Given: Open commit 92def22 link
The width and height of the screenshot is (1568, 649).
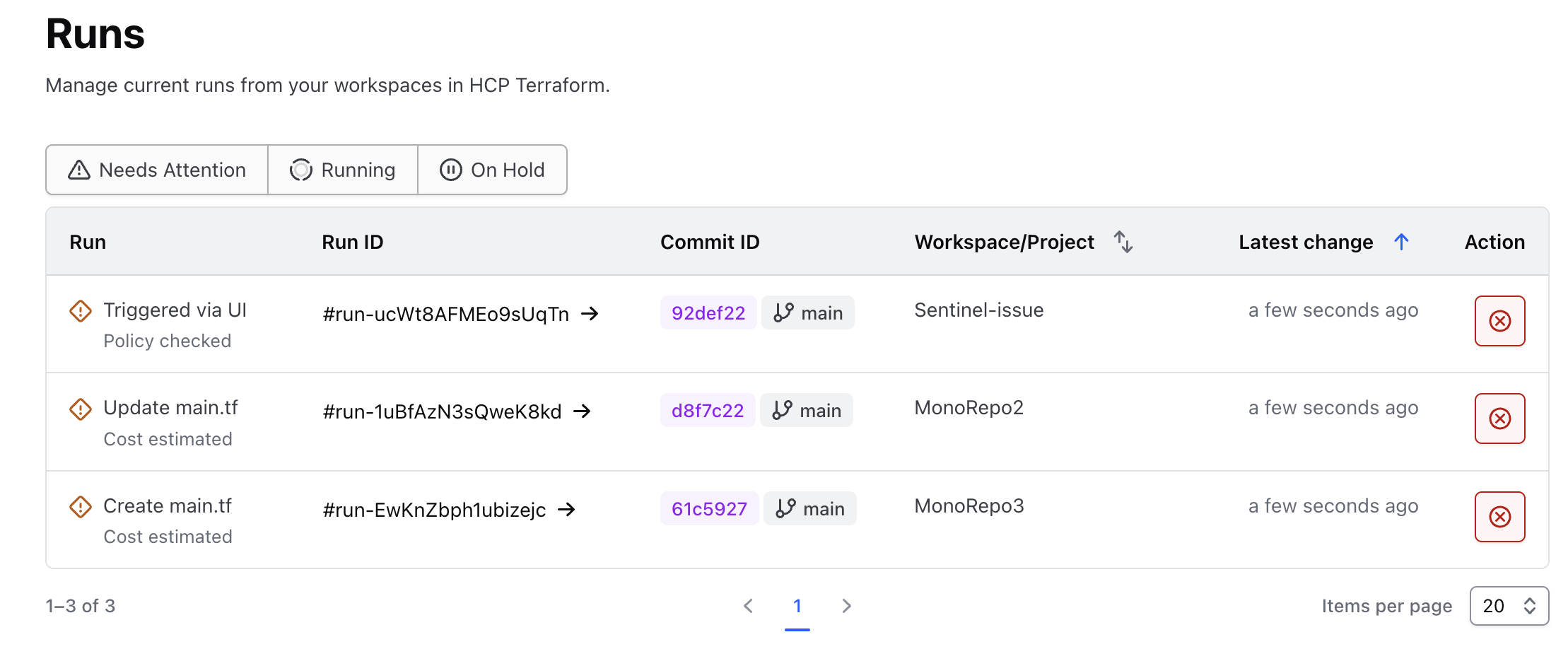Looking at the screenshot, I should tap(708, 313).
